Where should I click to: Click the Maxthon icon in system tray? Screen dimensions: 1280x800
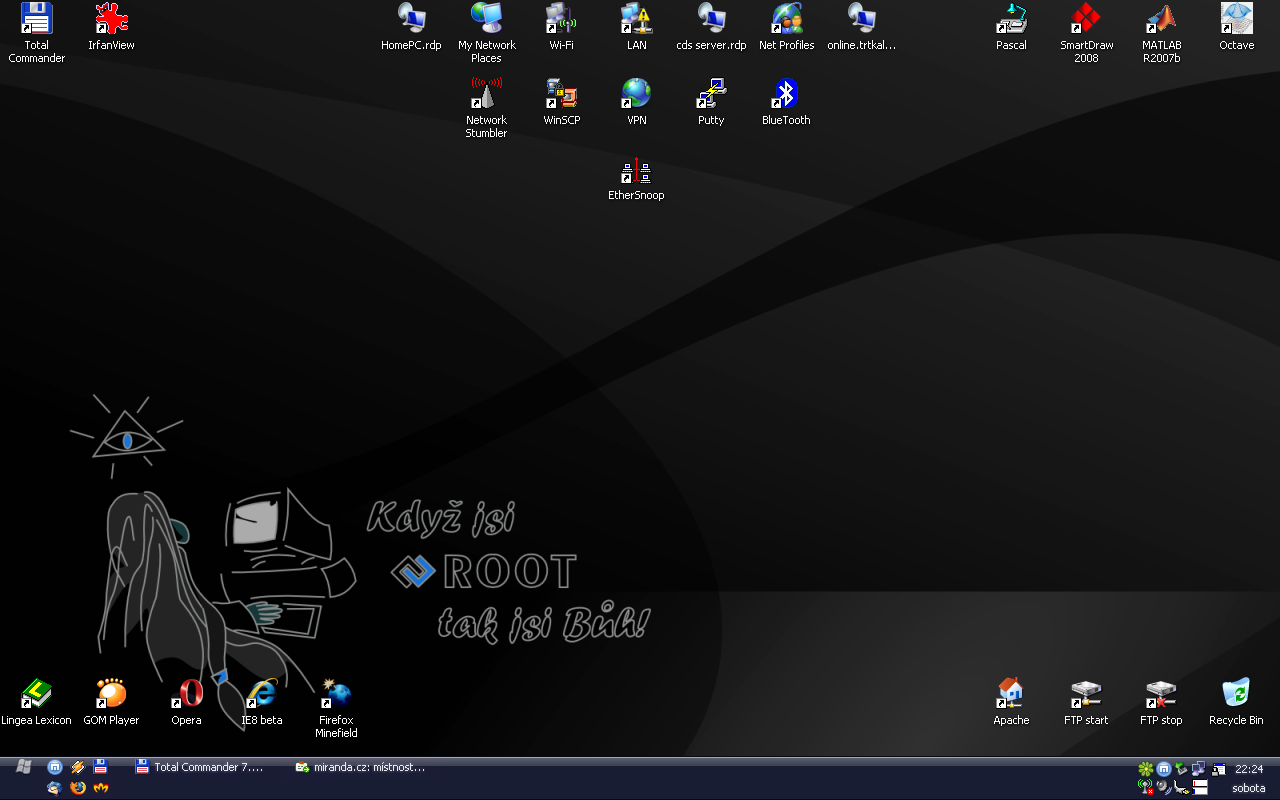pyautogui.click(x=1164, y=769)
